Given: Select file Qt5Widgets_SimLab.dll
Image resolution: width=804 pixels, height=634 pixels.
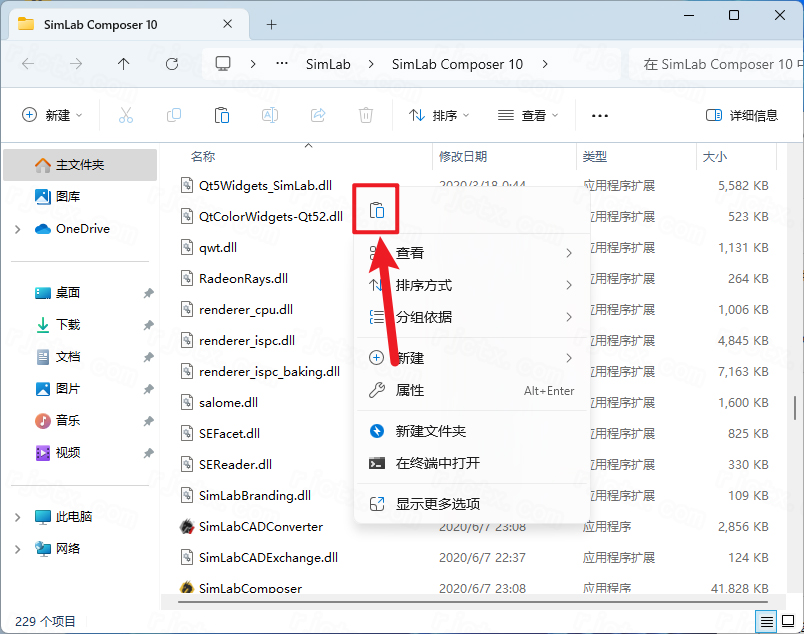Looking at the screenshot, I should pyautogui.click(x=265, y=185).
